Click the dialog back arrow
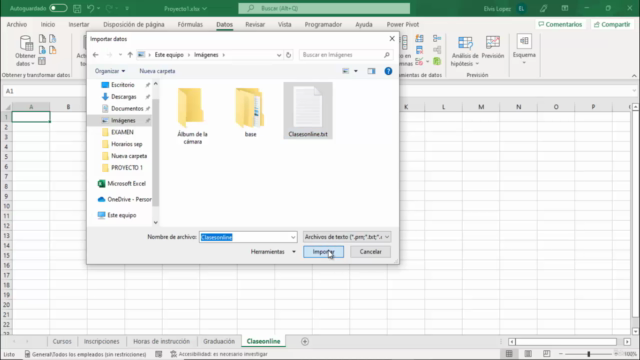Screen dimensions: 640x360 click(x=96, y=55)
